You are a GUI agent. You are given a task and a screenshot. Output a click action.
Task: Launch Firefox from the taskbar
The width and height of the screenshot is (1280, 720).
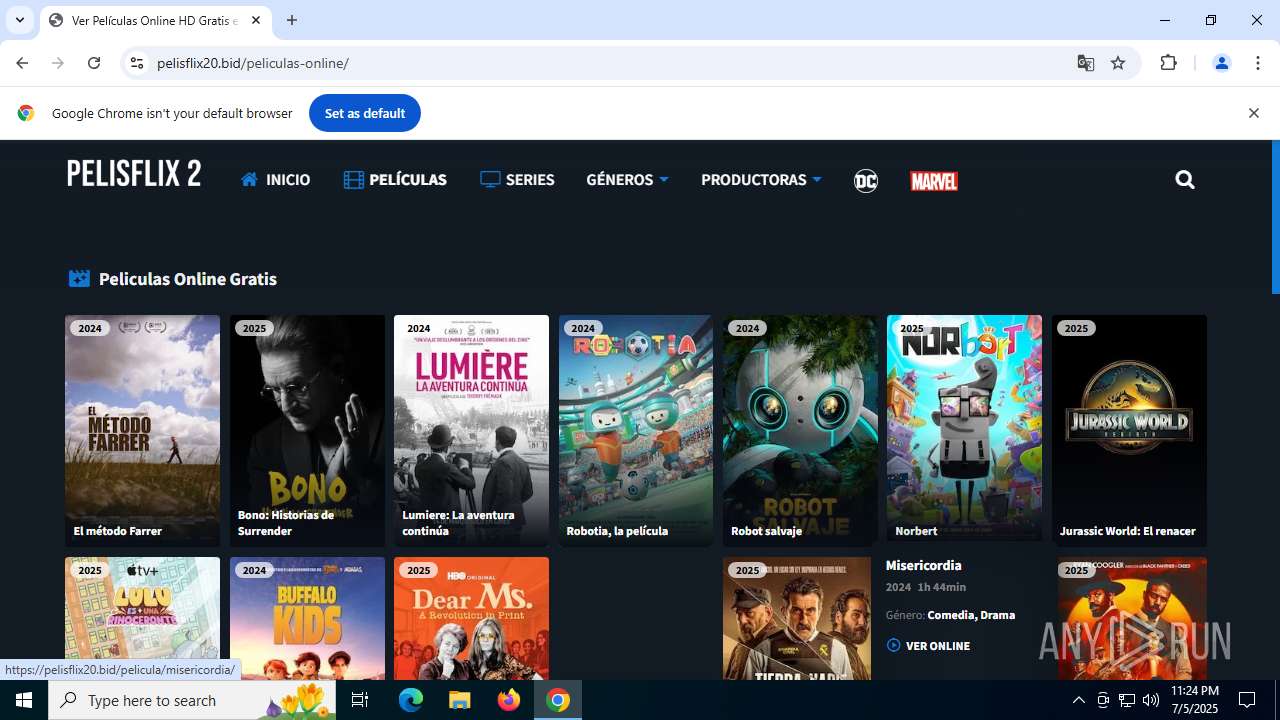[509, 700]
